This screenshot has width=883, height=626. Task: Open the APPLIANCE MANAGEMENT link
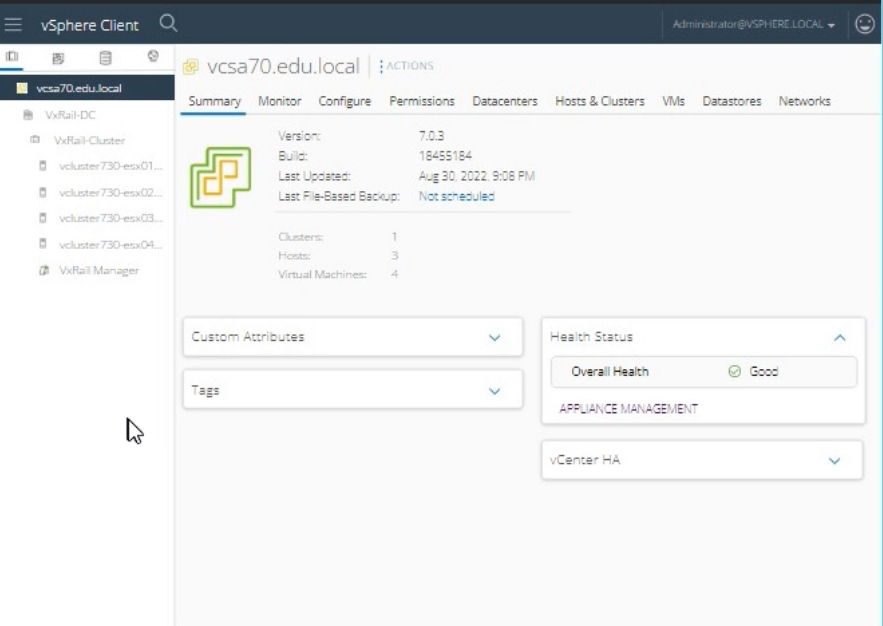(623, 408)
